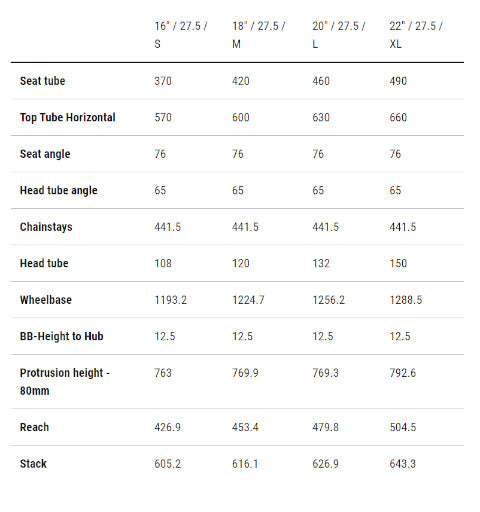Select the Head tube angle row label
Viewport: 480px width, 512px height.
click(59, 190)
